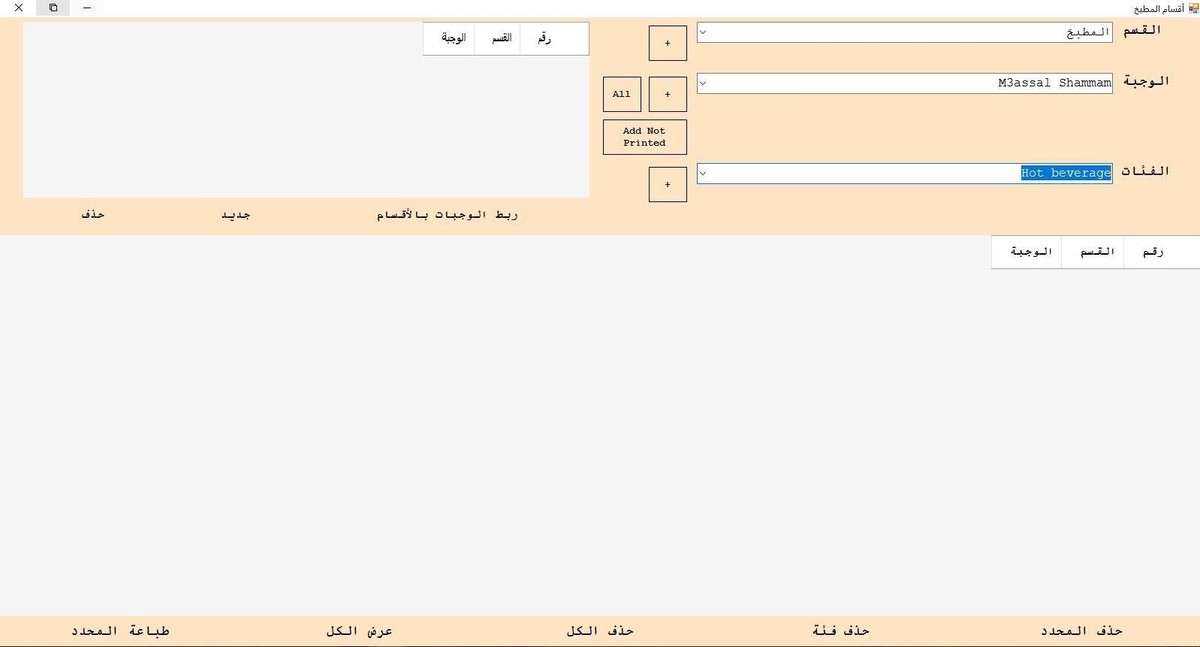Select القسم column header in lower grid

(x=1094, y=252)
